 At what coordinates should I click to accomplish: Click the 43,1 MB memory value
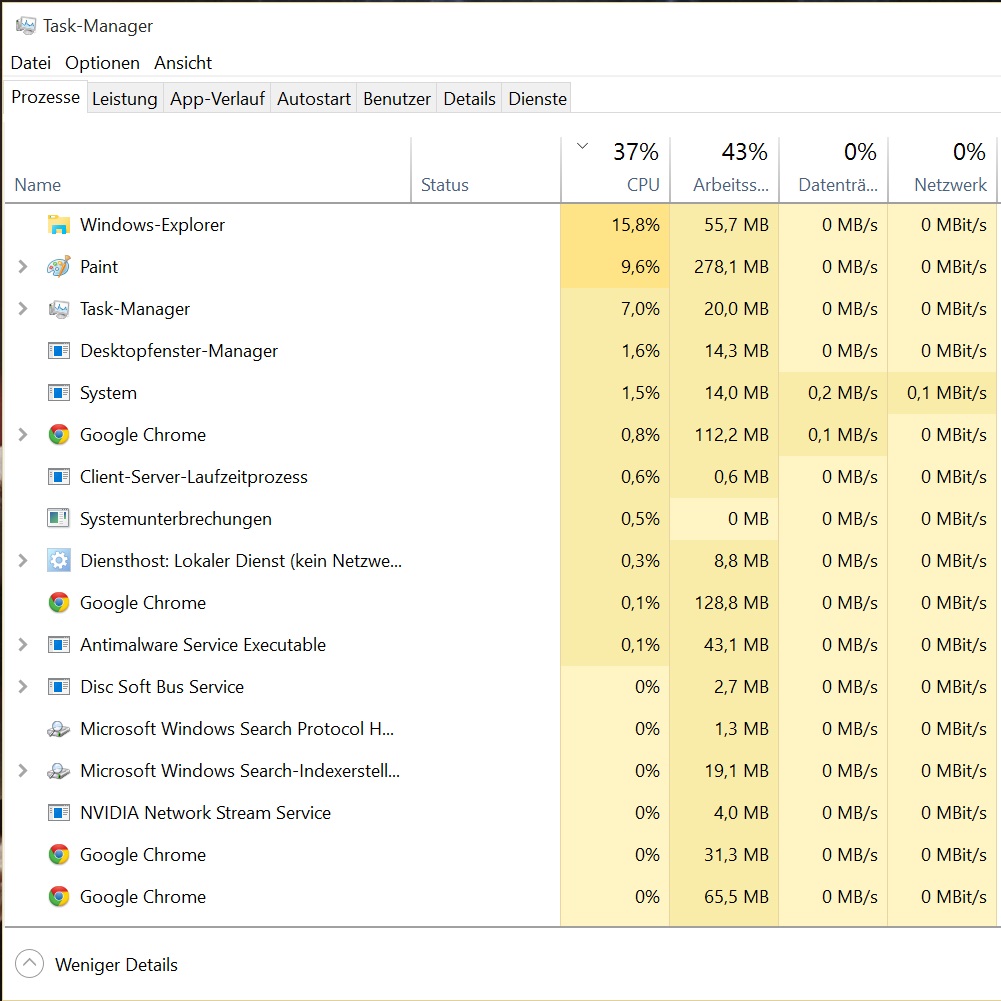click(736, 645)
